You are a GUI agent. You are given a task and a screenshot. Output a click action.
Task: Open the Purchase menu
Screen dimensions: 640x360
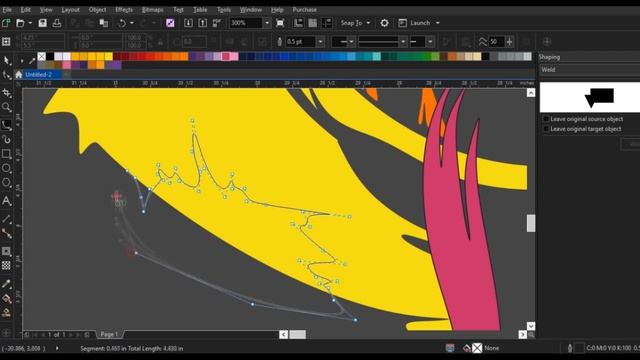(304, 9)
